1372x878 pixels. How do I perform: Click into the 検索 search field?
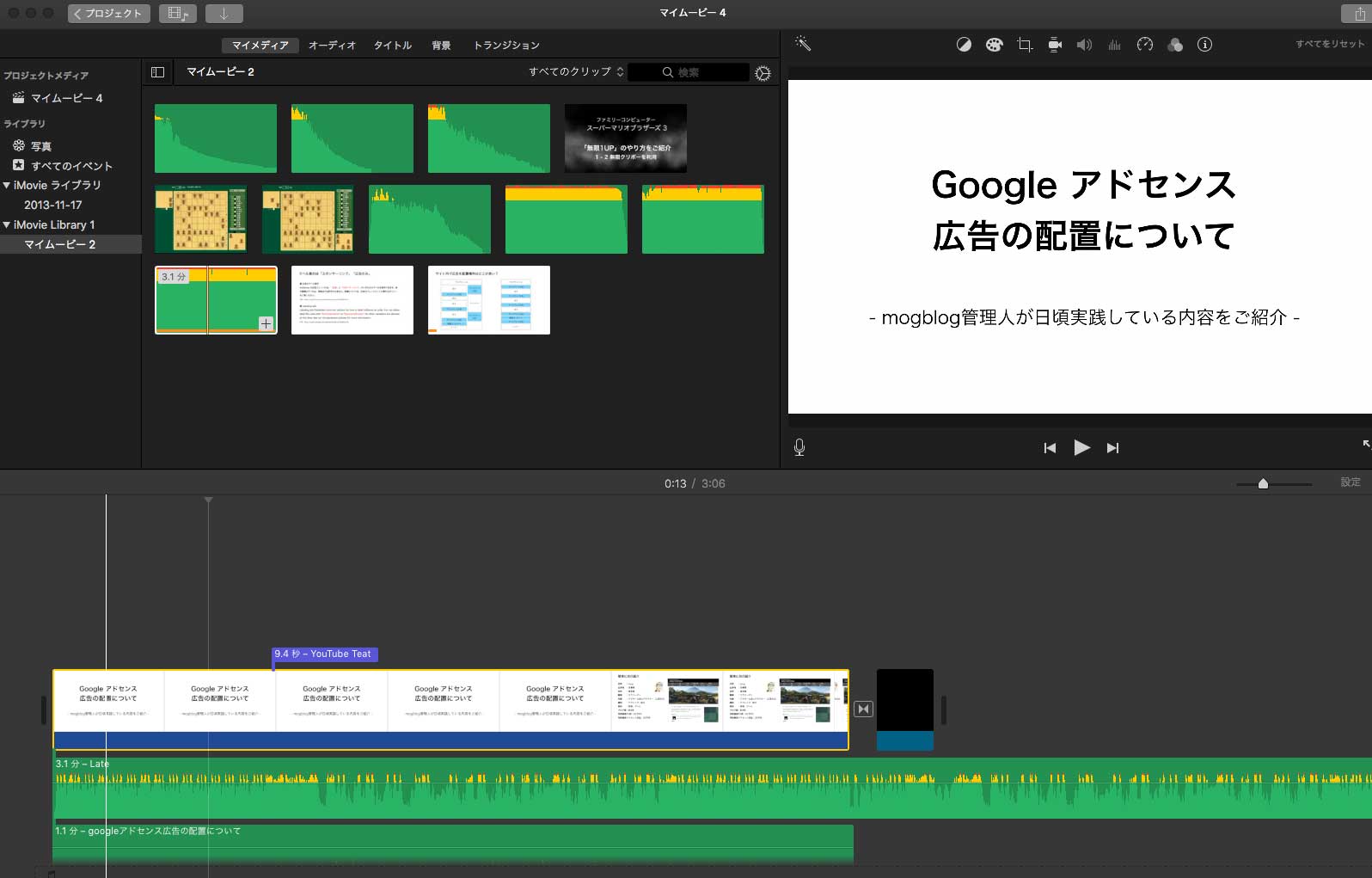pos(689,73)
